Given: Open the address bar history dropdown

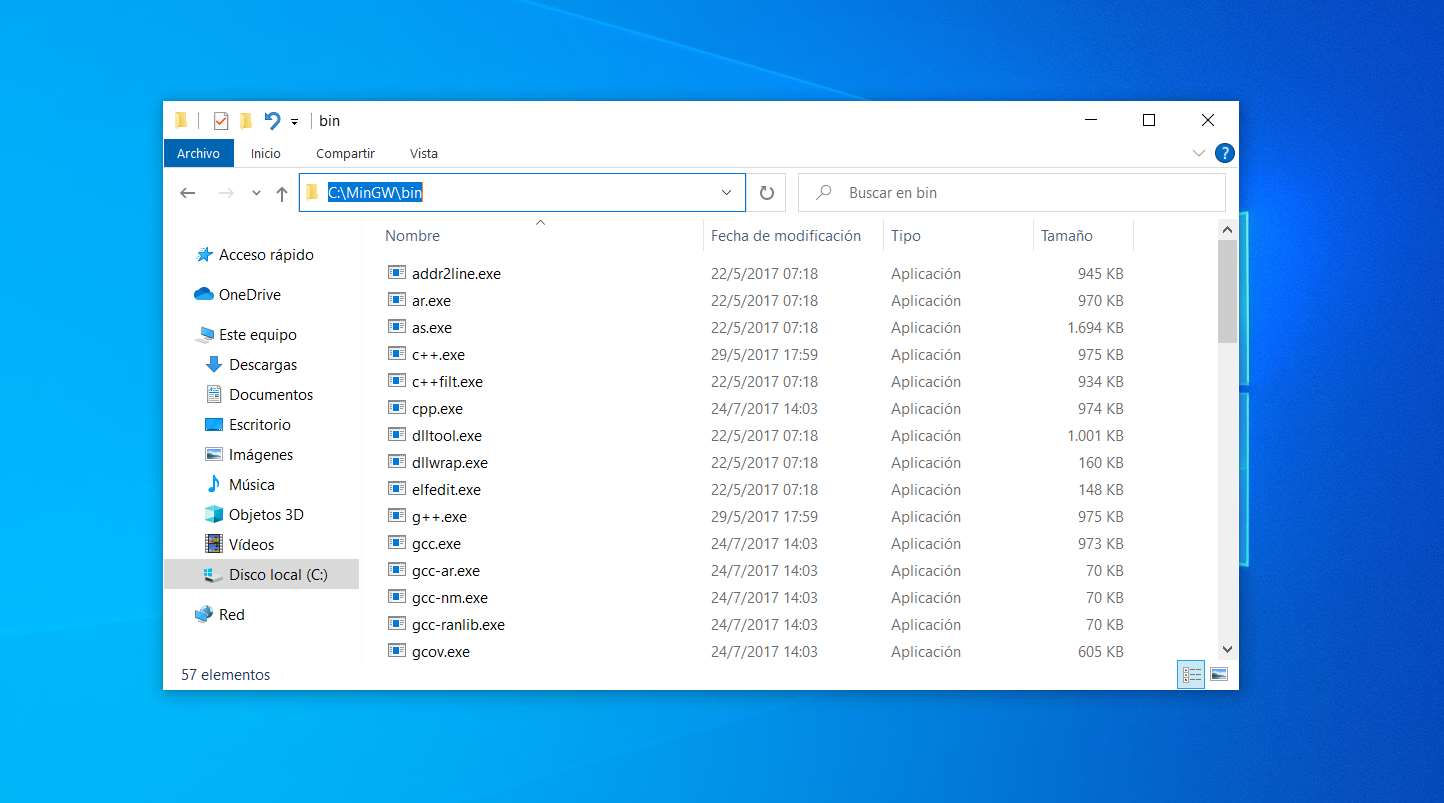Looking at the screenshot, I should pos(727,193).
